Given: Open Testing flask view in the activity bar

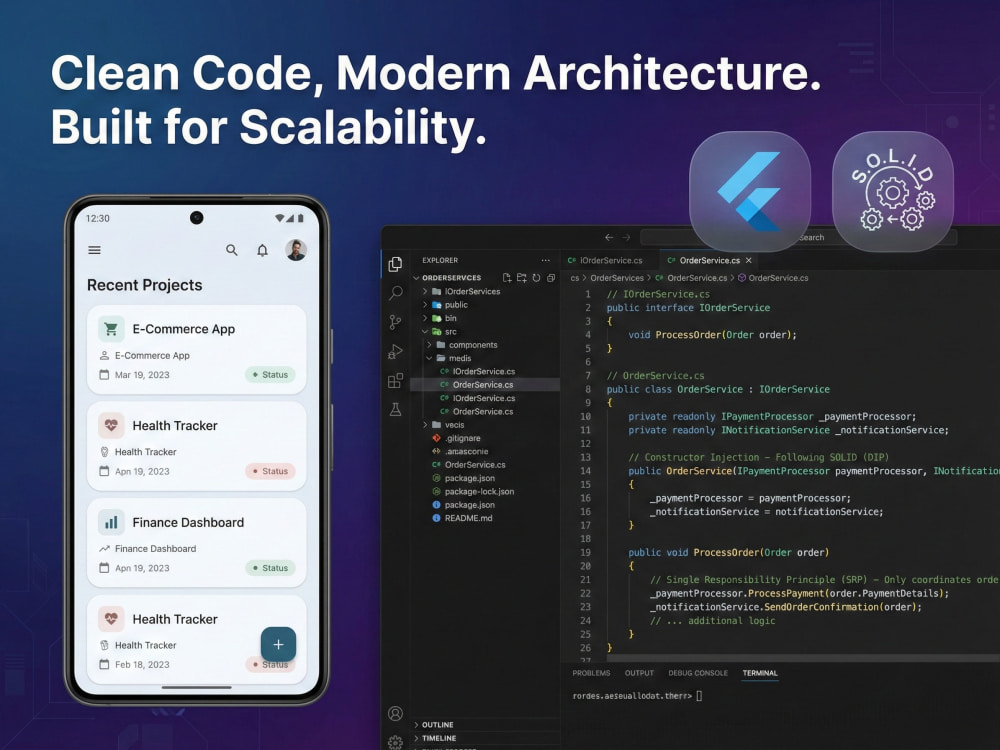Looking at the screenshot, I should tap(395, 409).
